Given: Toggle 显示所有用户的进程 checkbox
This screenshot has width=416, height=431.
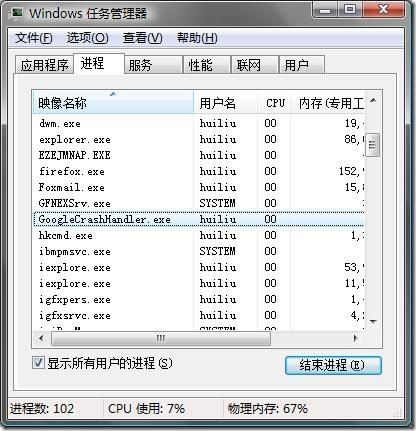Looking at the screenshot, I should [x=38, y=363].
